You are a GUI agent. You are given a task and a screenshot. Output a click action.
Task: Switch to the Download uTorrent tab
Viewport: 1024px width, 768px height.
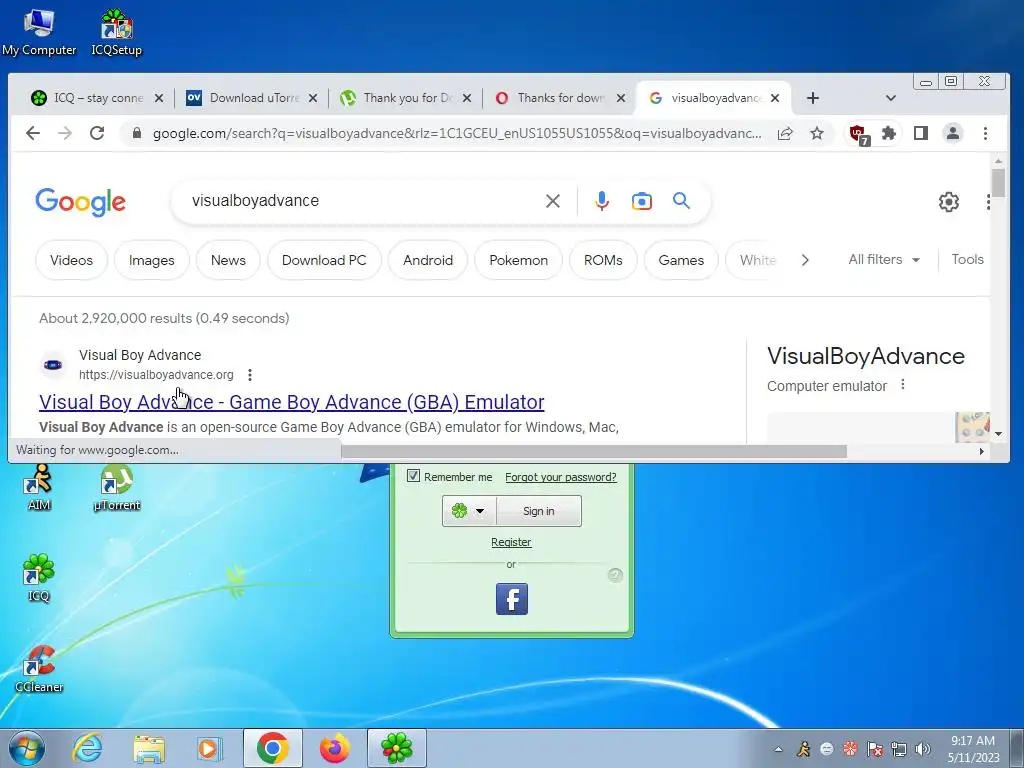click(252, 98)
